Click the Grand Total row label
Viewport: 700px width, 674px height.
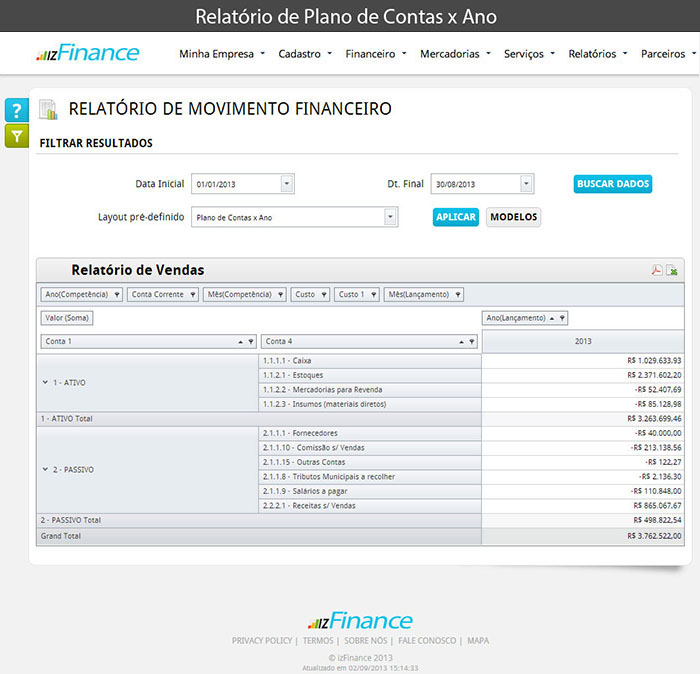(61, 536)
